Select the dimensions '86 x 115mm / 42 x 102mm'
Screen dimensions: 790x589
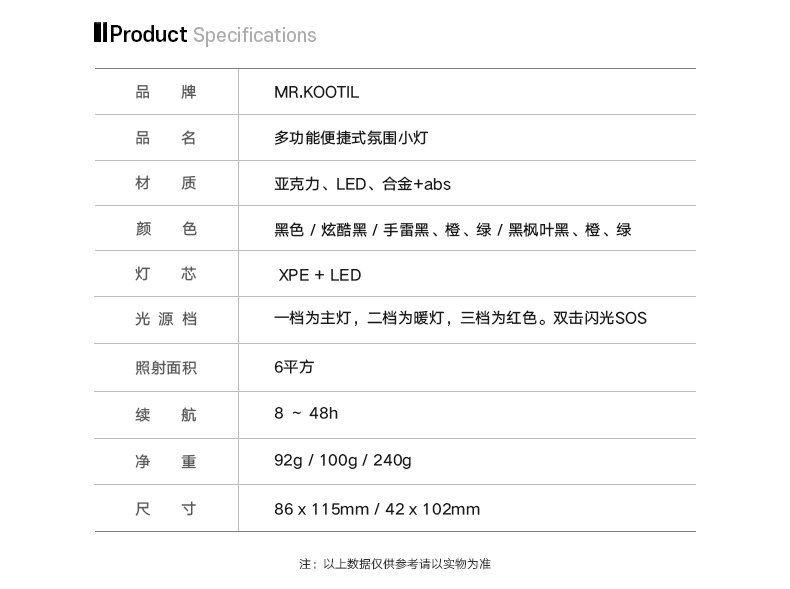pyautogui.click(x=377, y=509)
